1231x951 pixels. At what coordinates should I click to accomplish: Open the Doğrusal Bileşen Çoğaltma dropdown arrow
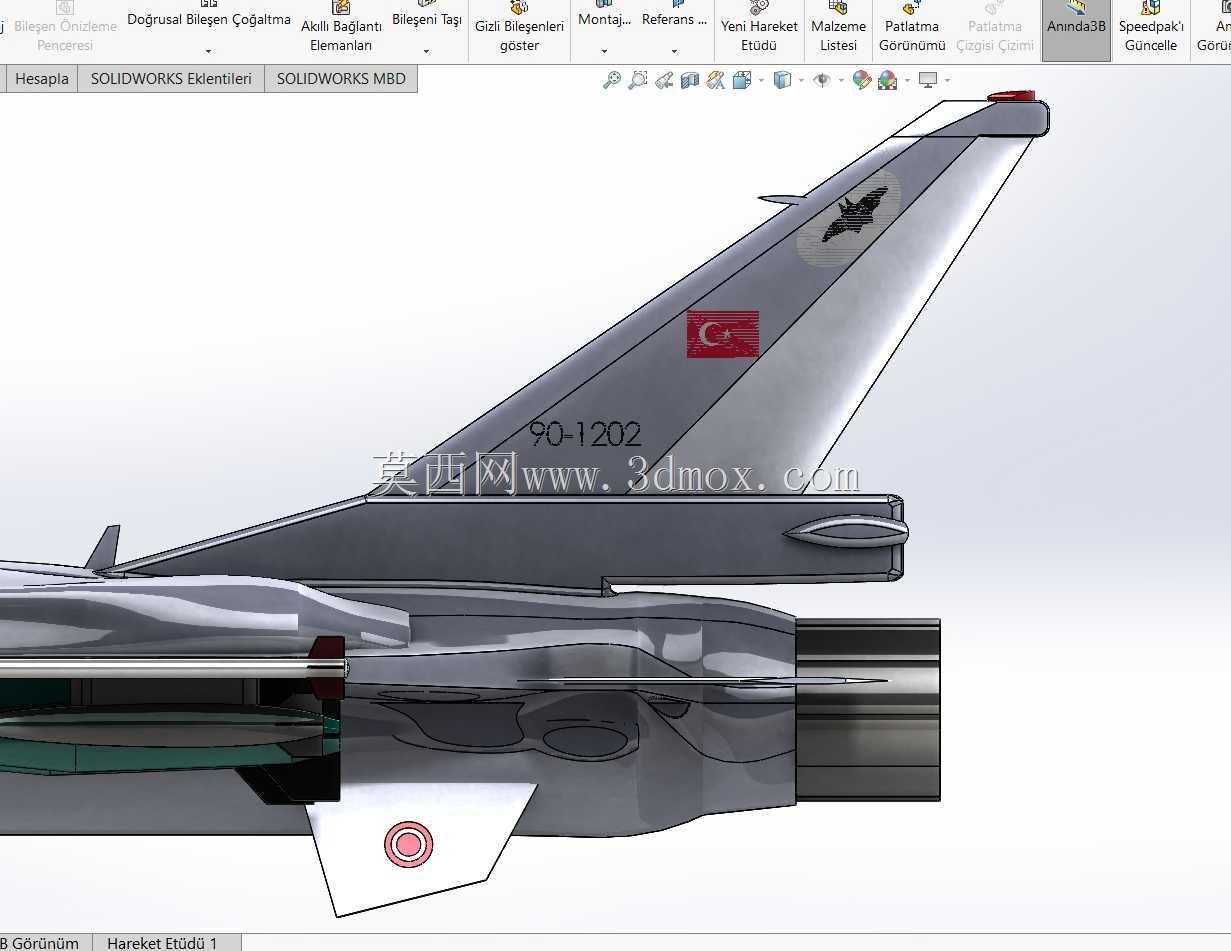tap(209, 51)
